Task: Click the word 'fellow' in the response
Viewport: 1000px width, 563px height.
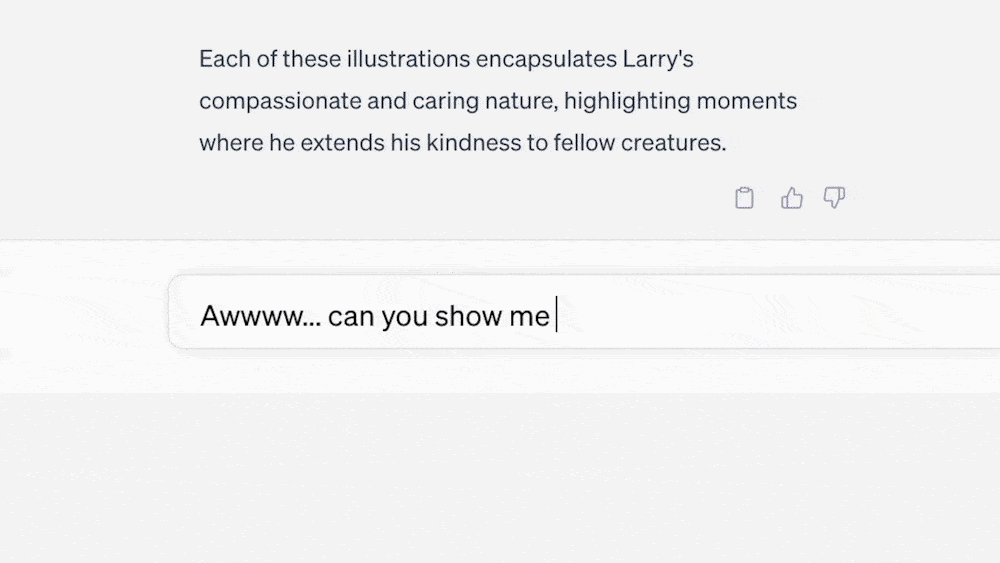Action: [x=584, y=142]
